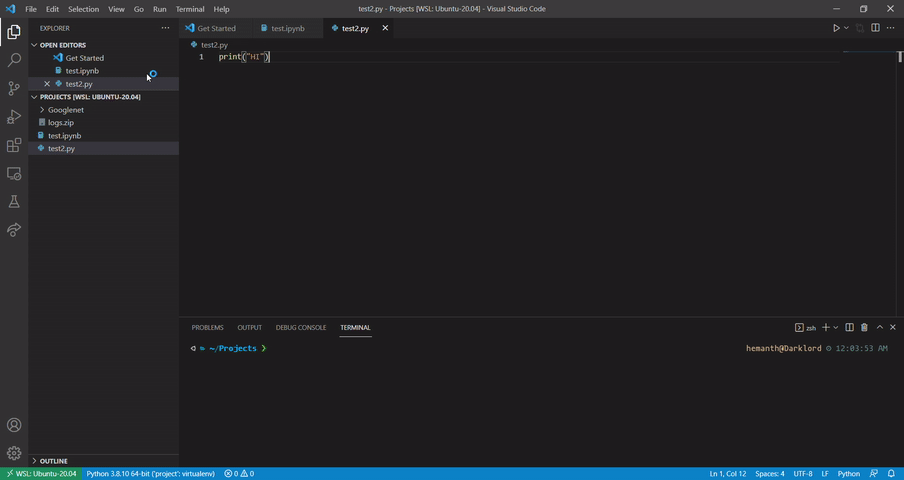Select test2.py in the file tree
The image size is (904, 480).
point(61,149)
